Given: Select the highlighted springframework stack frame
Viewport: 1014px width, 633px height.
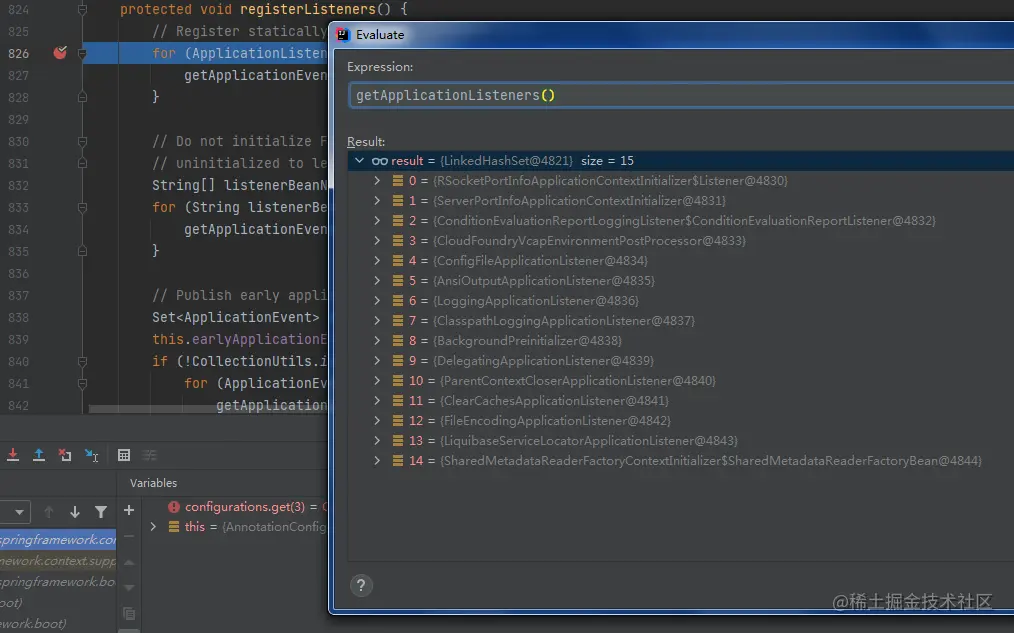Looking at the screenshot, I should point(58,539).
